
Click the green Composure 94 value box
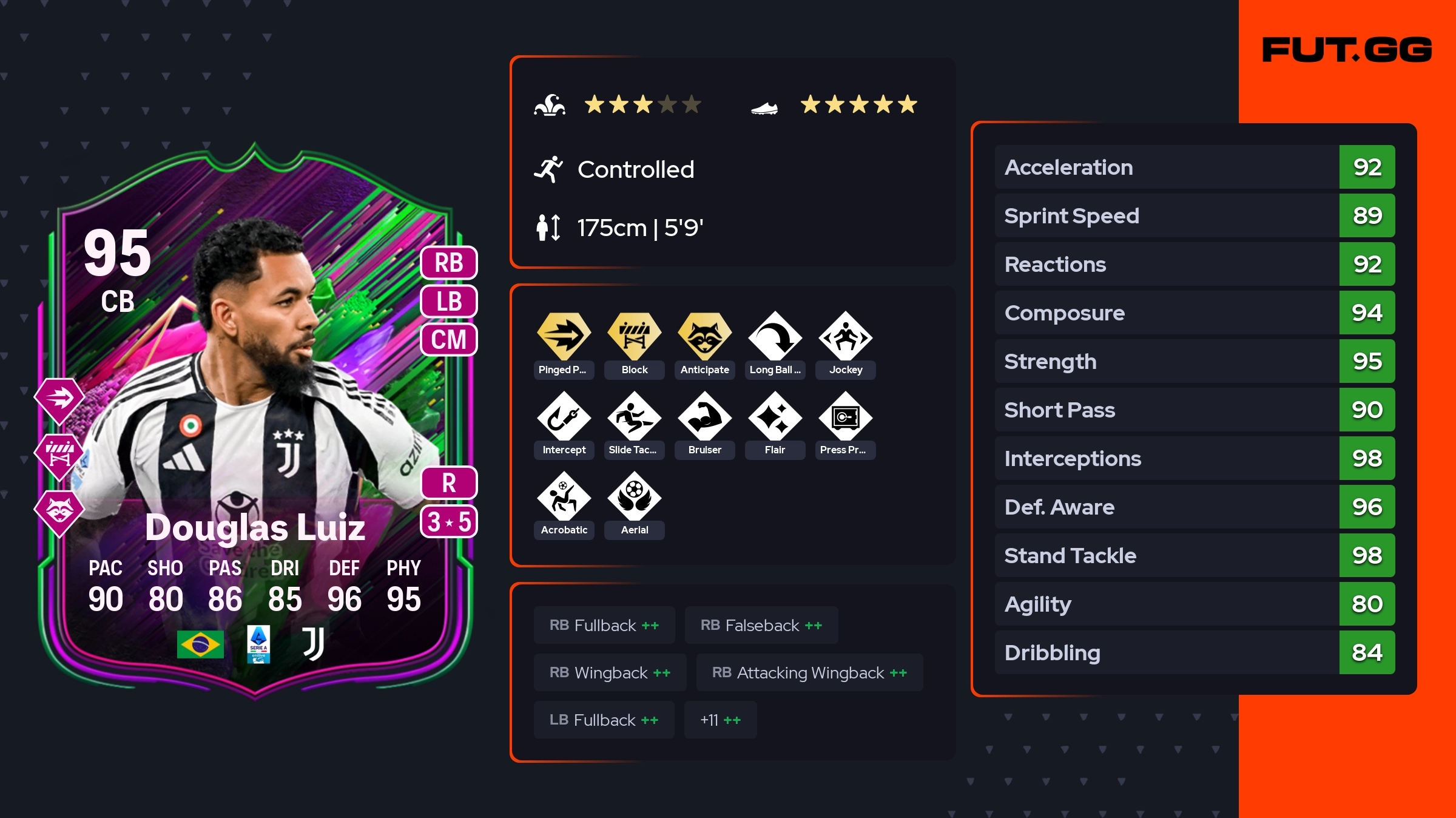pyautogui.click(x=1367, y=313)
